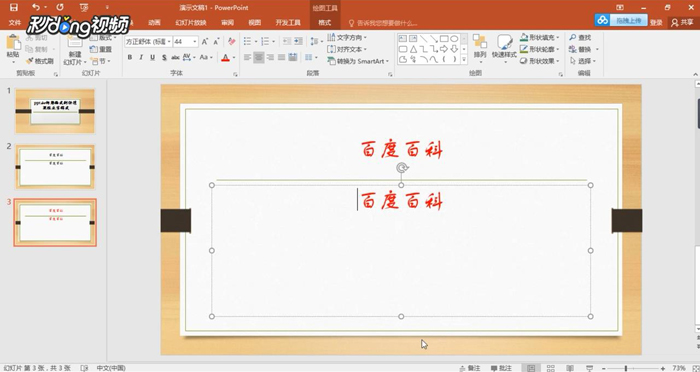Open the font name dropdown

click(169, 42)
